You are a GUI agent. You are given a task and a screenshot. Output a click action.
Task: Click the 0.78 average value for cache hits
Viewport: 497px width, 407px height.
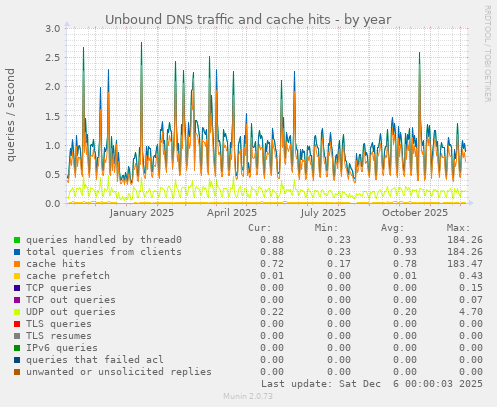point(405,264)
